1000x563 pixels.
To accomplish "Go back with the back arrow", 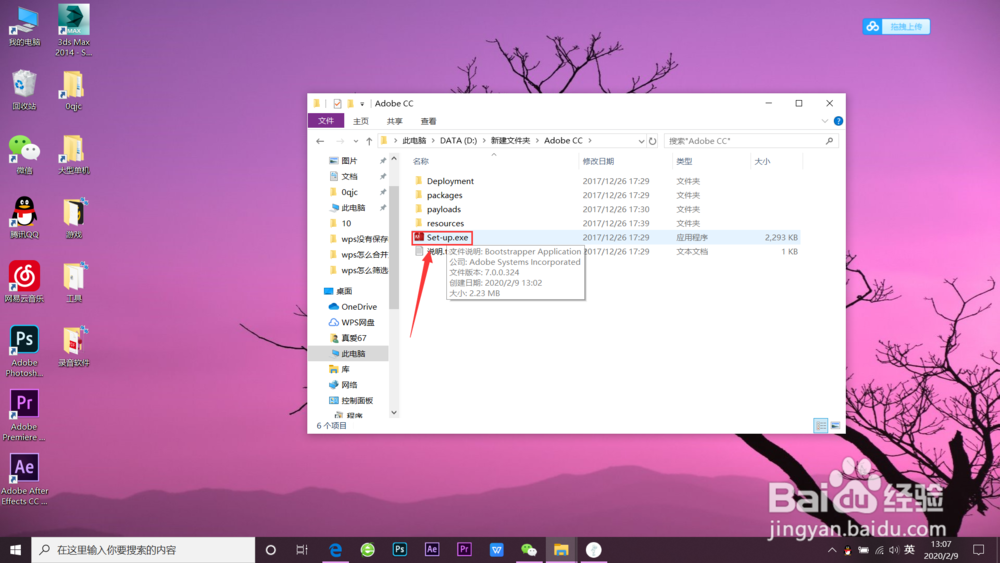I will [320, 141].
